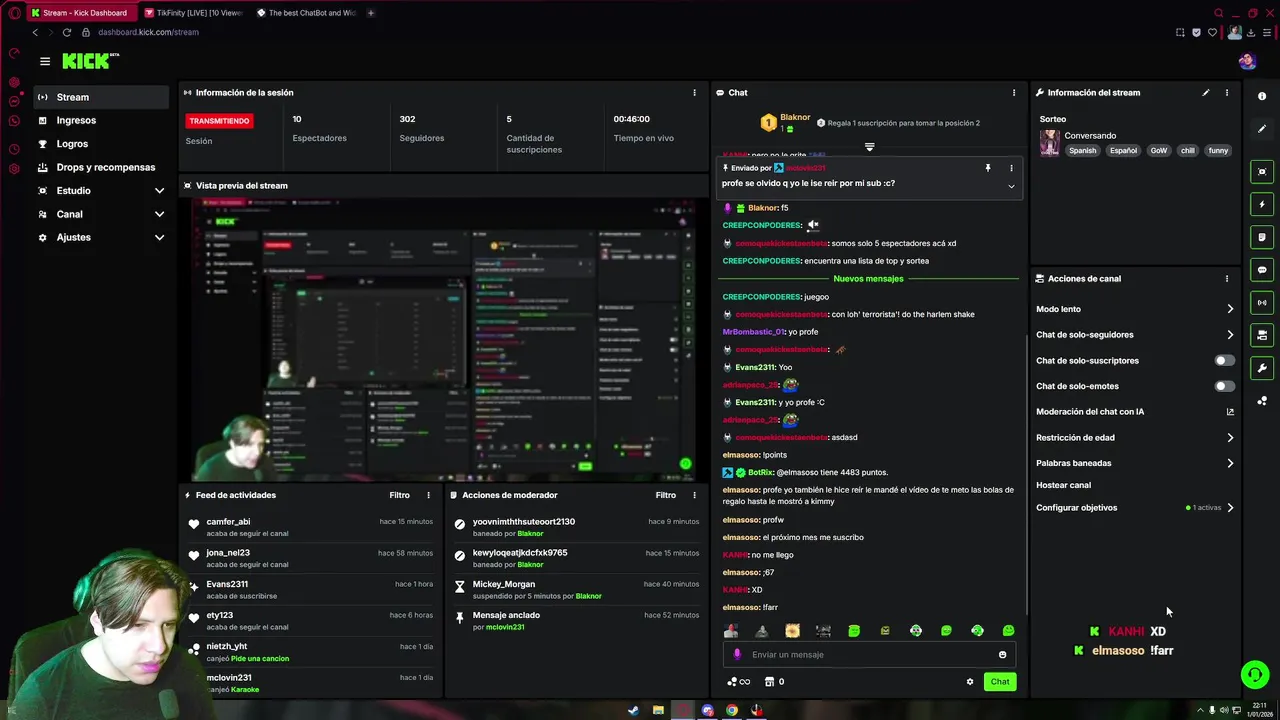The width and height of the screenshot is (1280, 720).
Task: Open Chrome from taskbar
Action: coord(732,711)
